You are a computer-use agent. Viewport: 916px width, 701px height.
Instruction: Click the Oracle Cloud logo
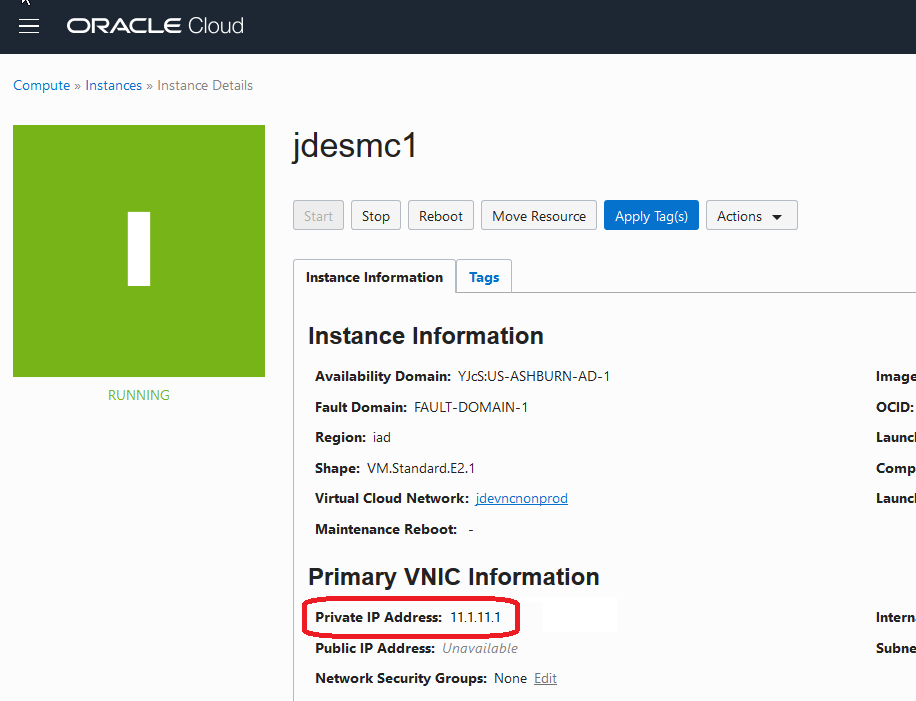(x=154, y=26)
